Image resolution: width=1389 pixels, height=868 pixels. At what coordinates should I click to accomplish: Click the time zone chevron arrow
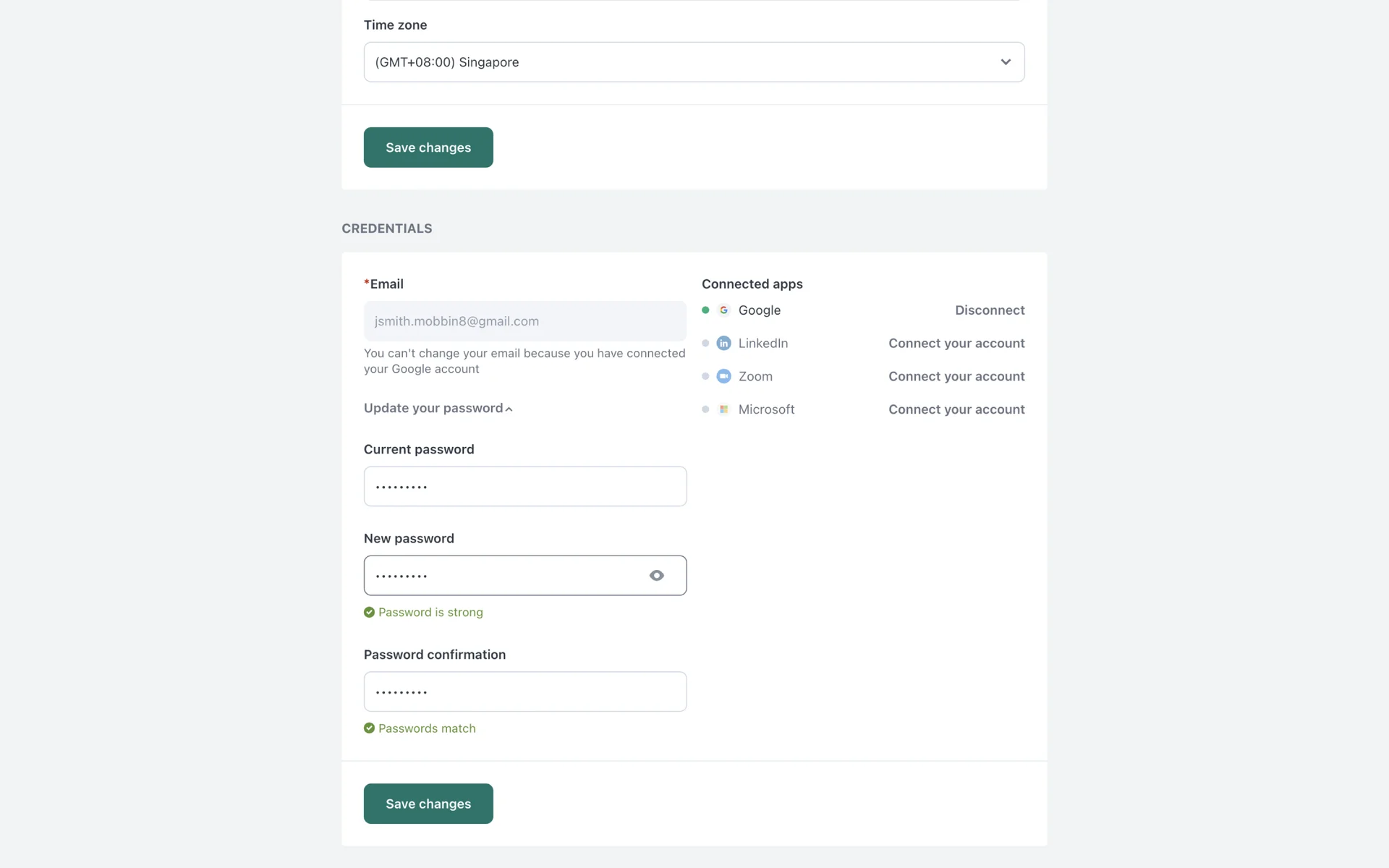[x=1005, y=62]
